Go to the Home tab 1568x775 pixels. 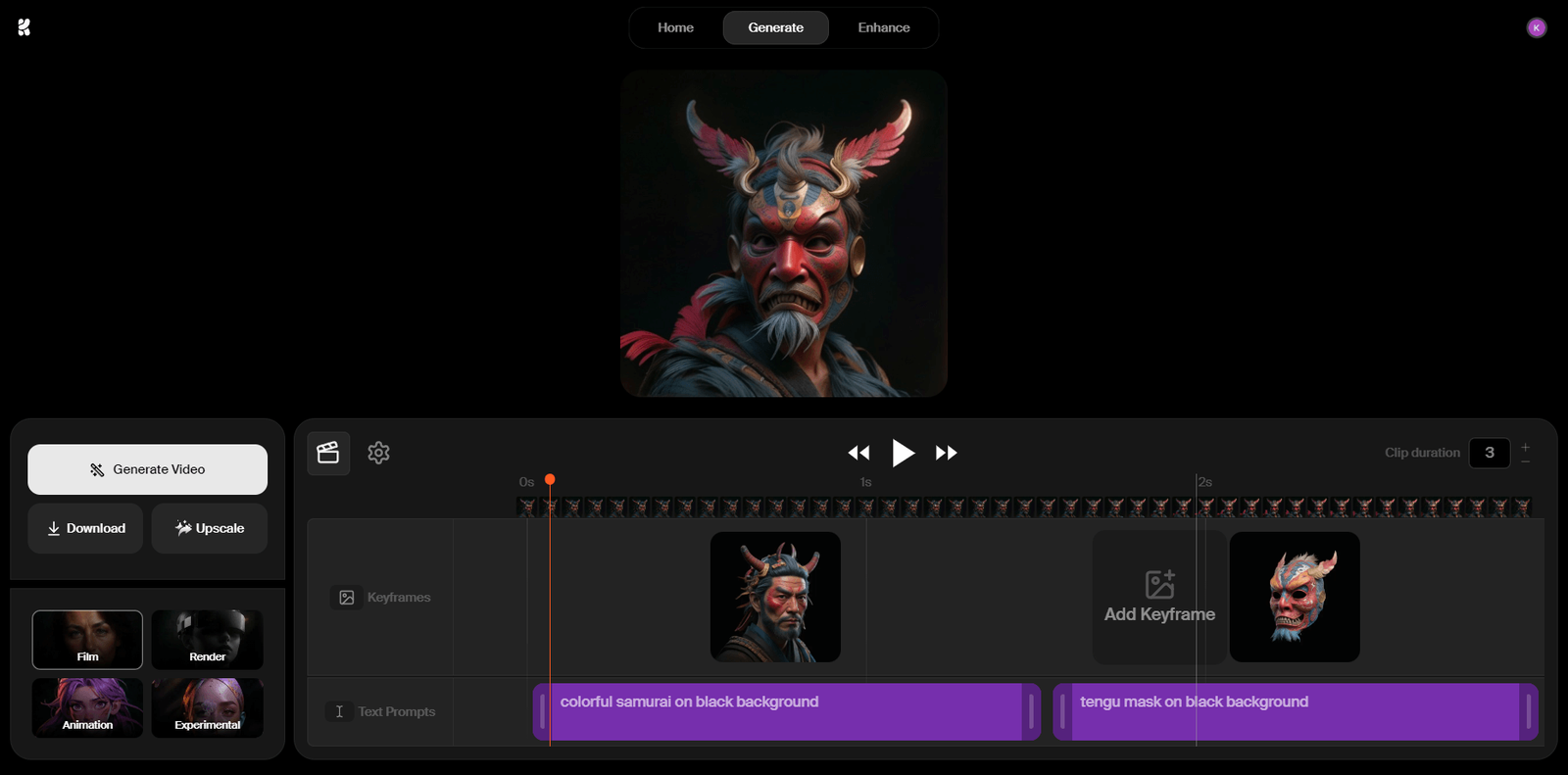click(675, 27)
